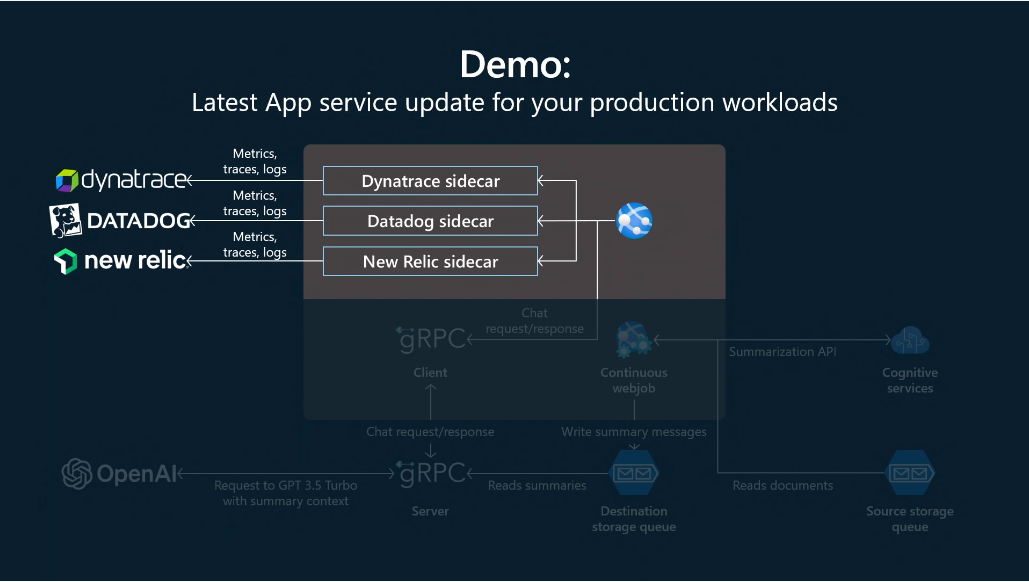
Task: Click the 'Write summary messages' label
Action: pyautogui.click(x=634, y=432)
